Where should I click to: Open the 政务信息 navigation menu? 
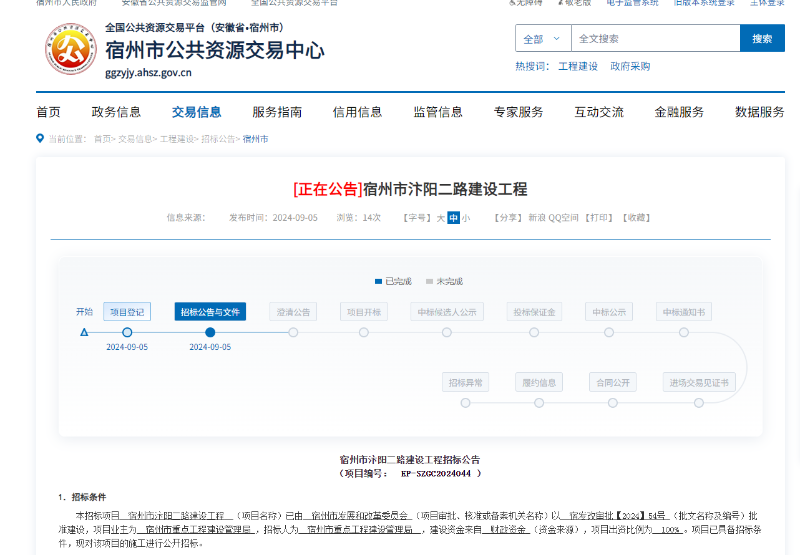click(116, 112)
